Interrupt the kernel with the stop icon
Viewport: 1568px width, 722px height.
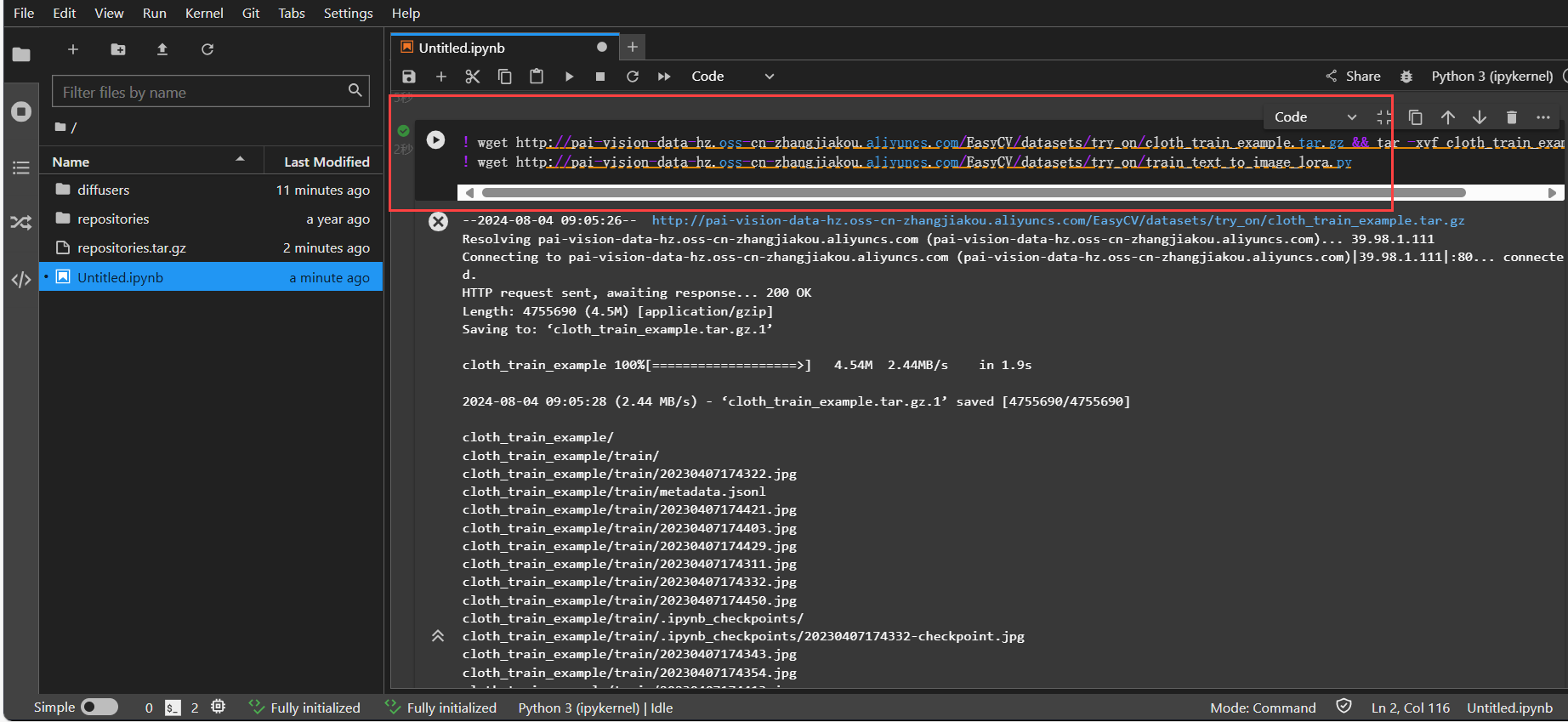tap(600, 77)
